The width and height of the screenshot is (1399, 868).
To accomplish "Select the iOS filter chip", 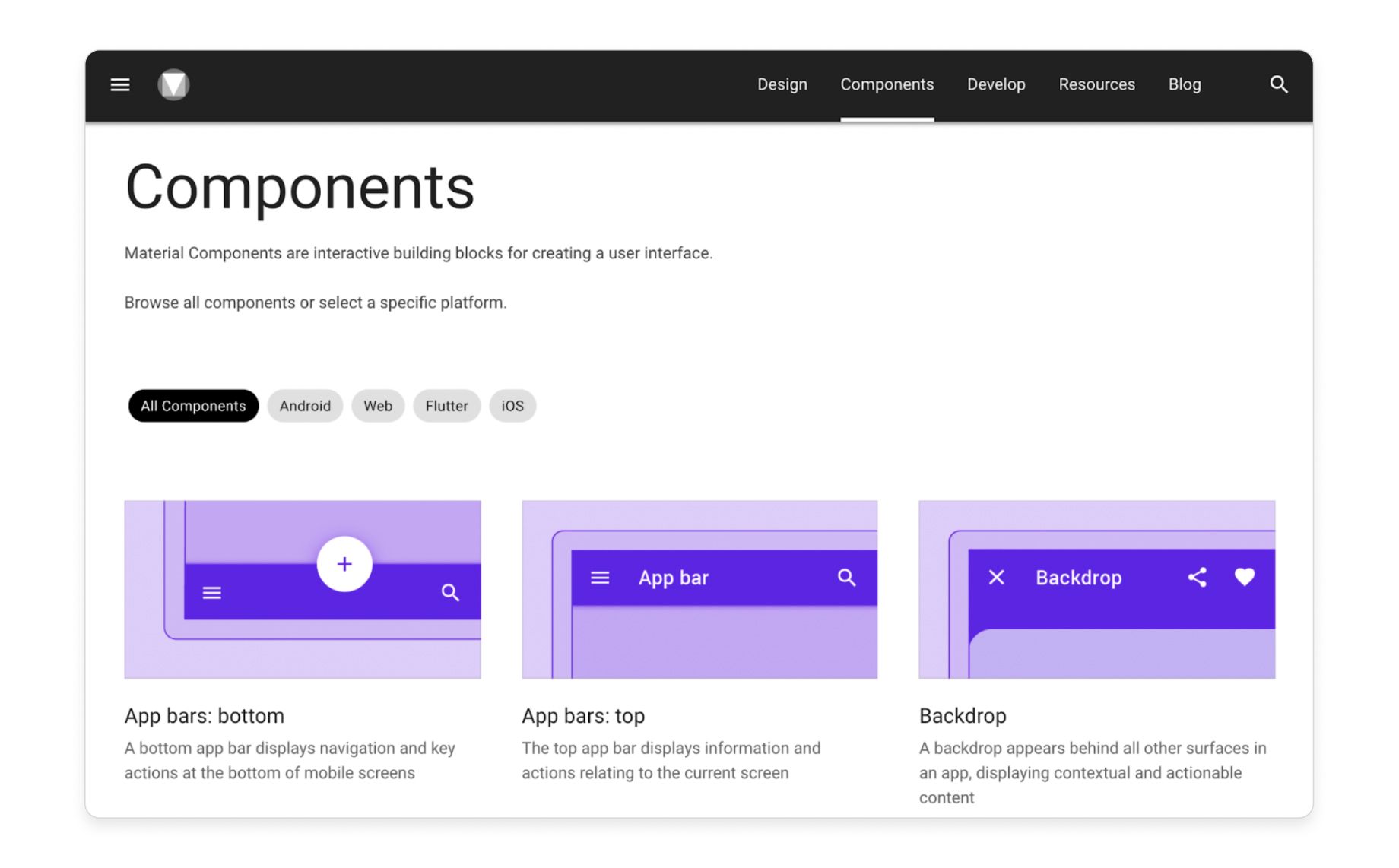I will [x=512, y=406].
